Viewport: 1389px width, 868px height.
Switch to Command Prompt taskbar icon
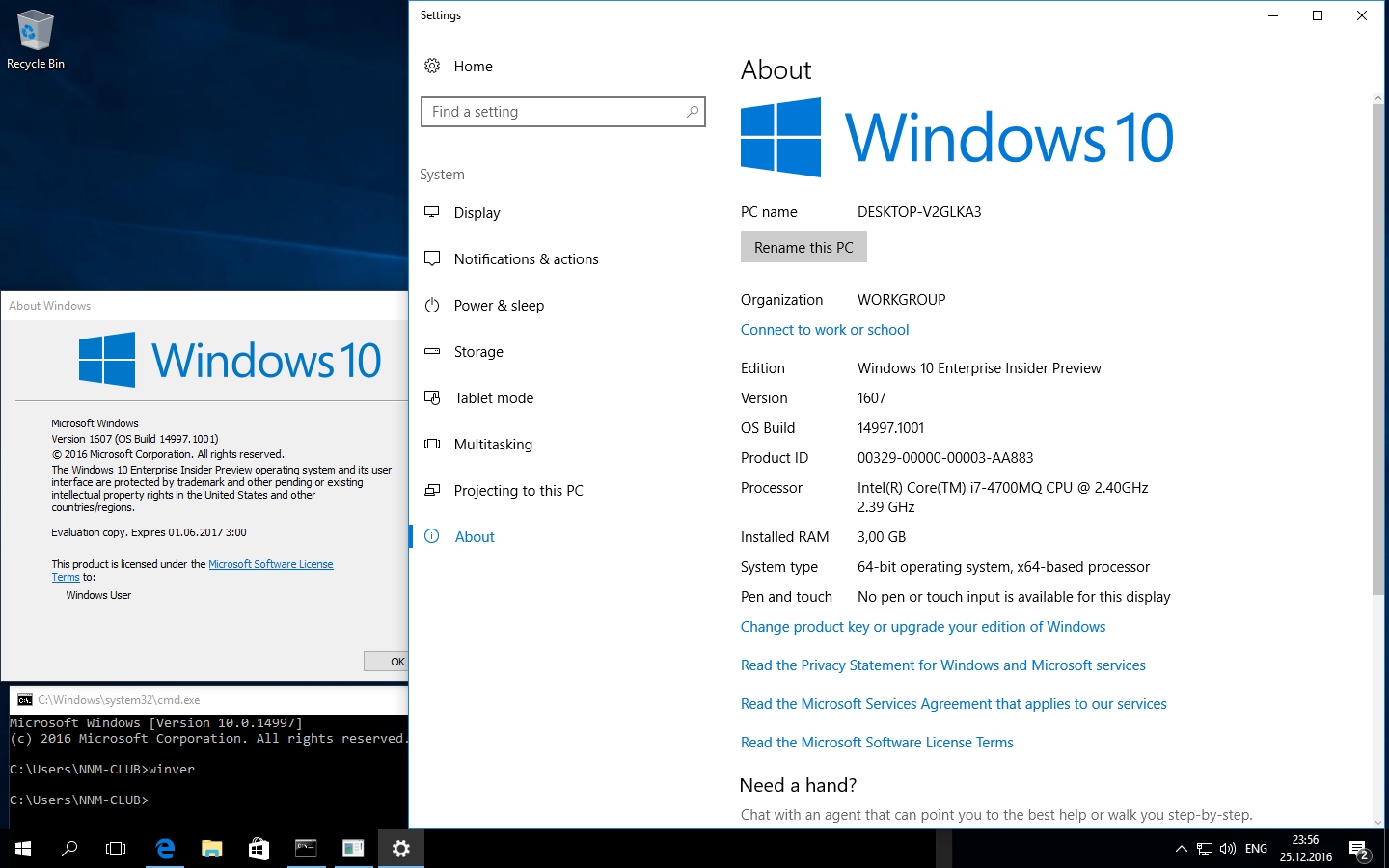306,849
